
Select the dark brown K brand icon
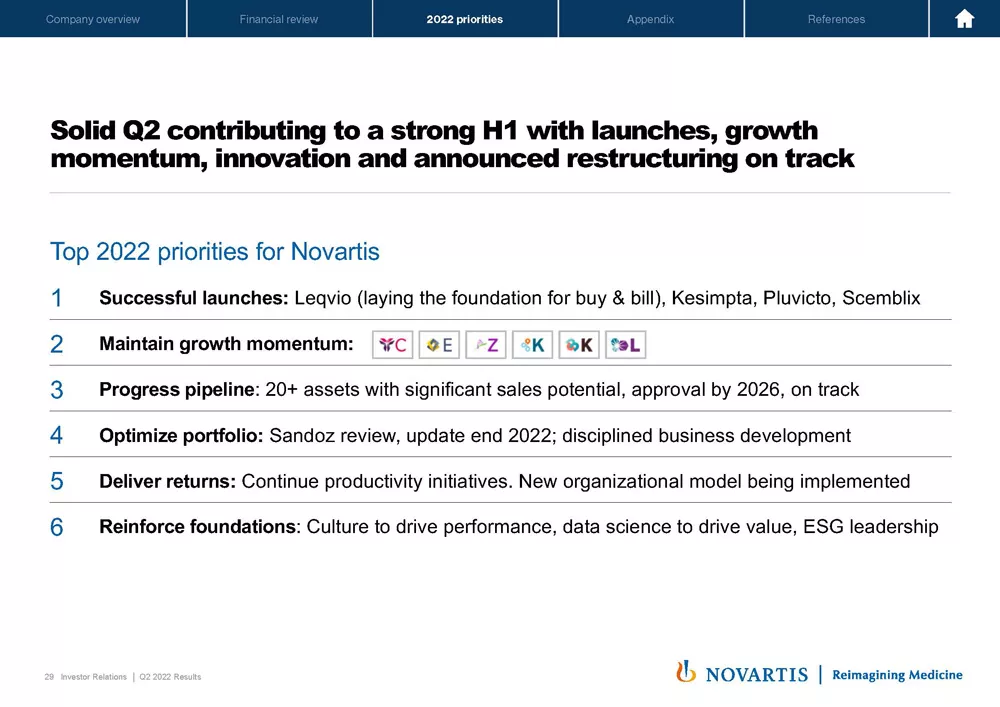pos(579,345)
